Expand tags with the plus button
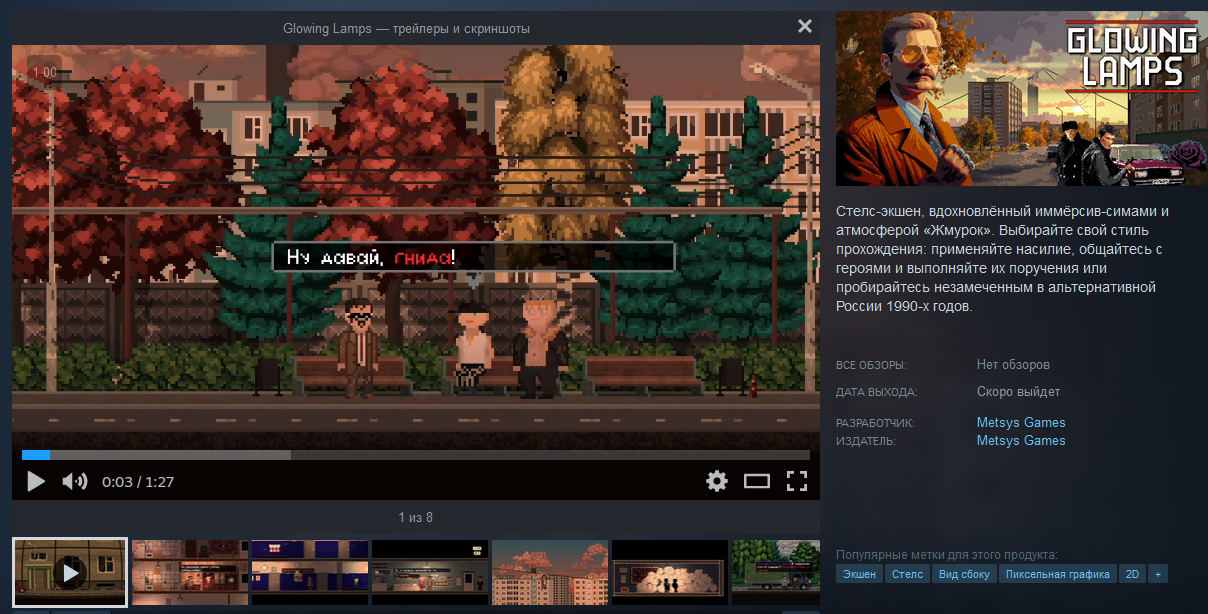1208x614 pixels. [x=1158, y=574]
